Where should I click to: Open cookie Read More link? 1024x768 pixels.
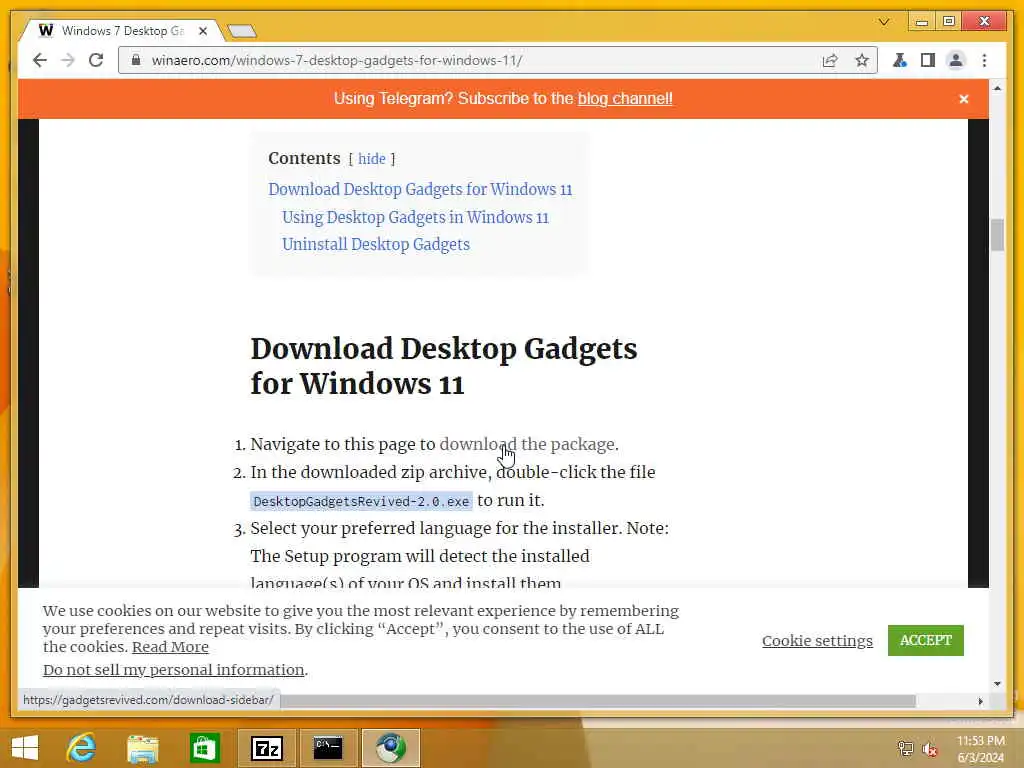click(x=170, y=647)
